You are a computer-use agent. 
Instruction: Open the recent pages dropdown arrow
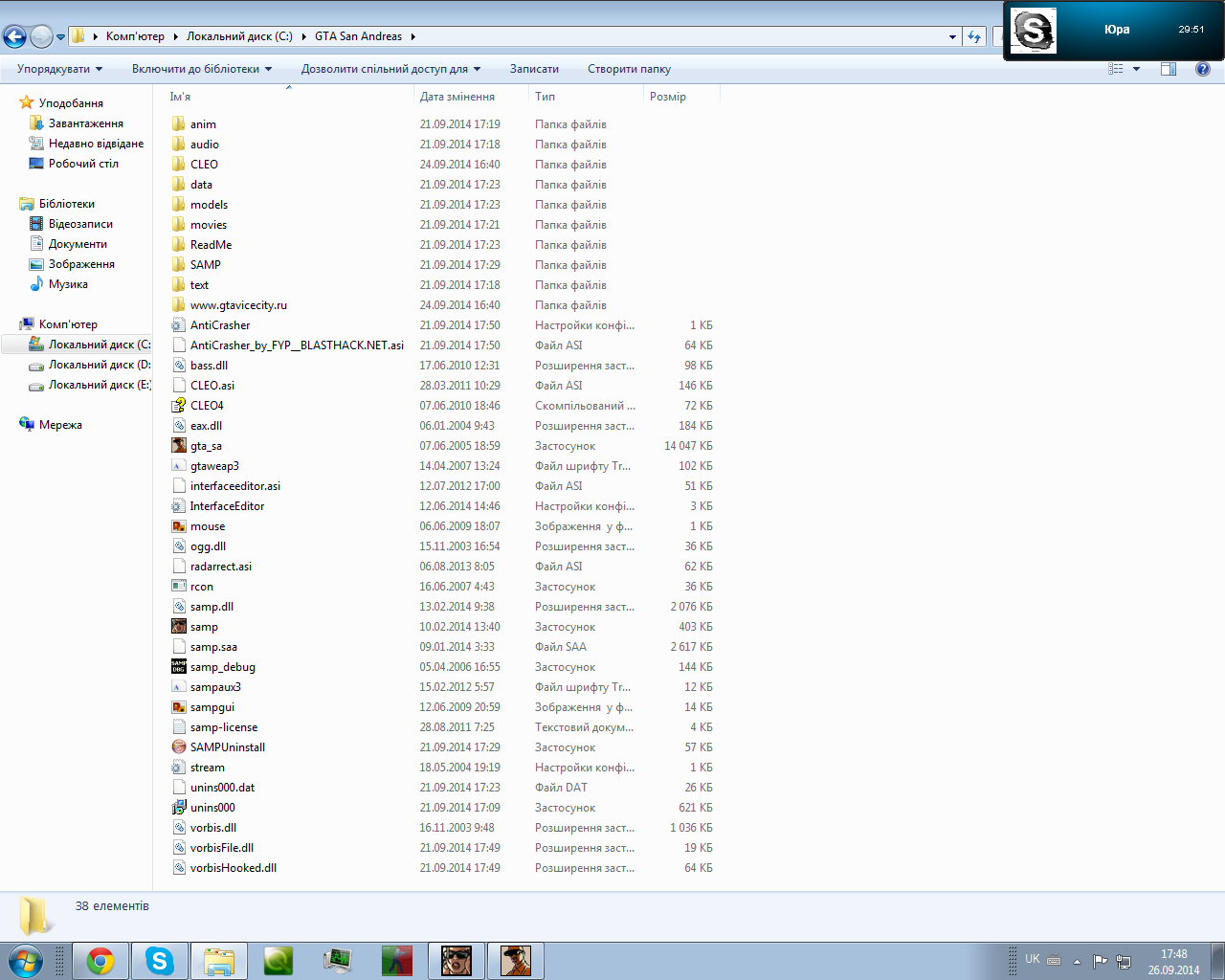point(61,37)
